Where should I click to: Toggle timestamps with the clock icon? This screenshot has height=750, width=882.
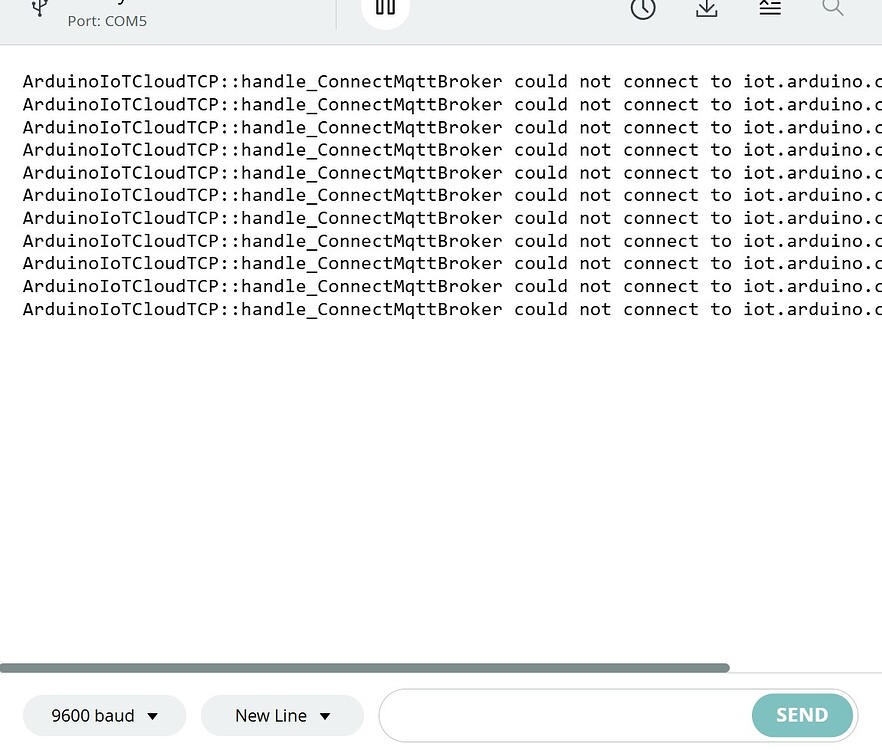[x=643, y=9]
